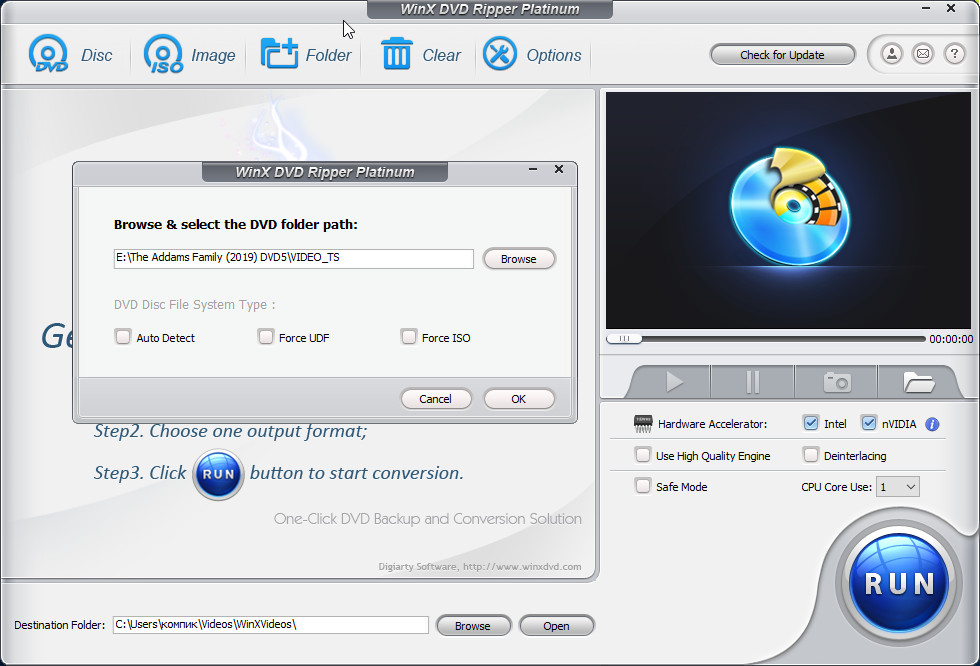The height and width of the screenshot is (666, 980).
Task: Click the hardware accelerator chip icon
Action: pos(642,424)
